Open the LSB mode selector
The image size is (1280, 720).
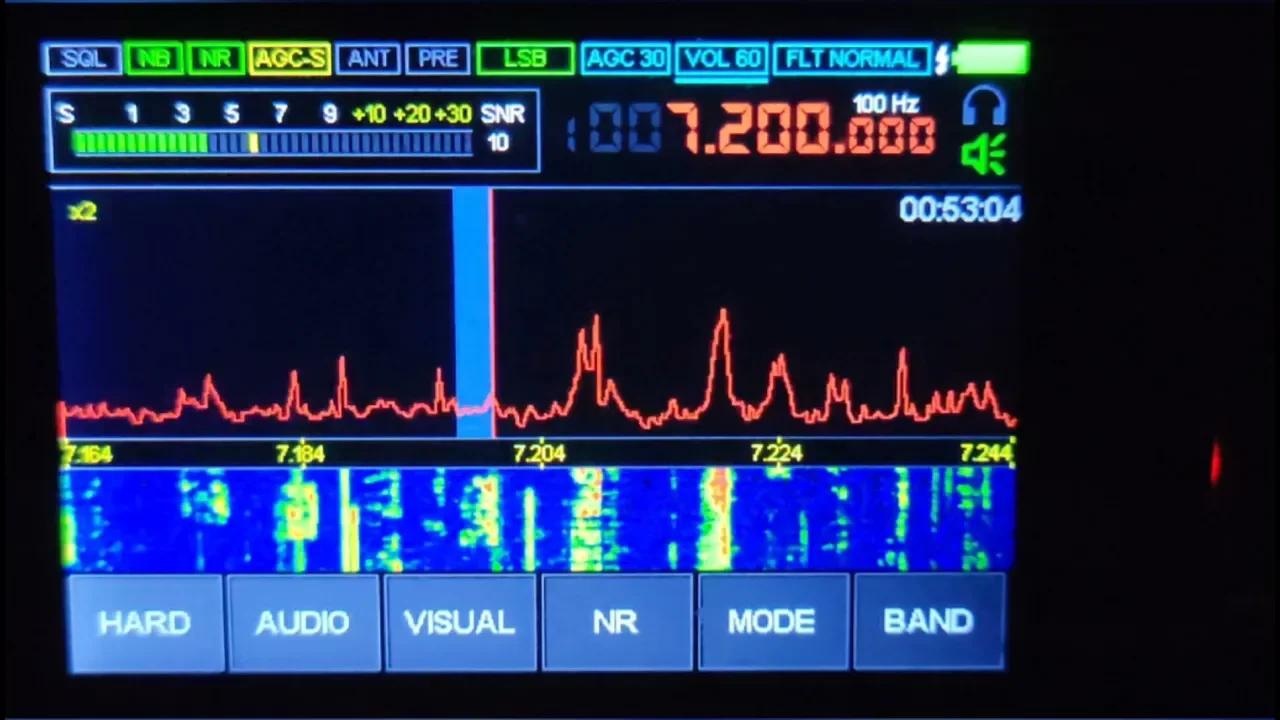(525, 59)
